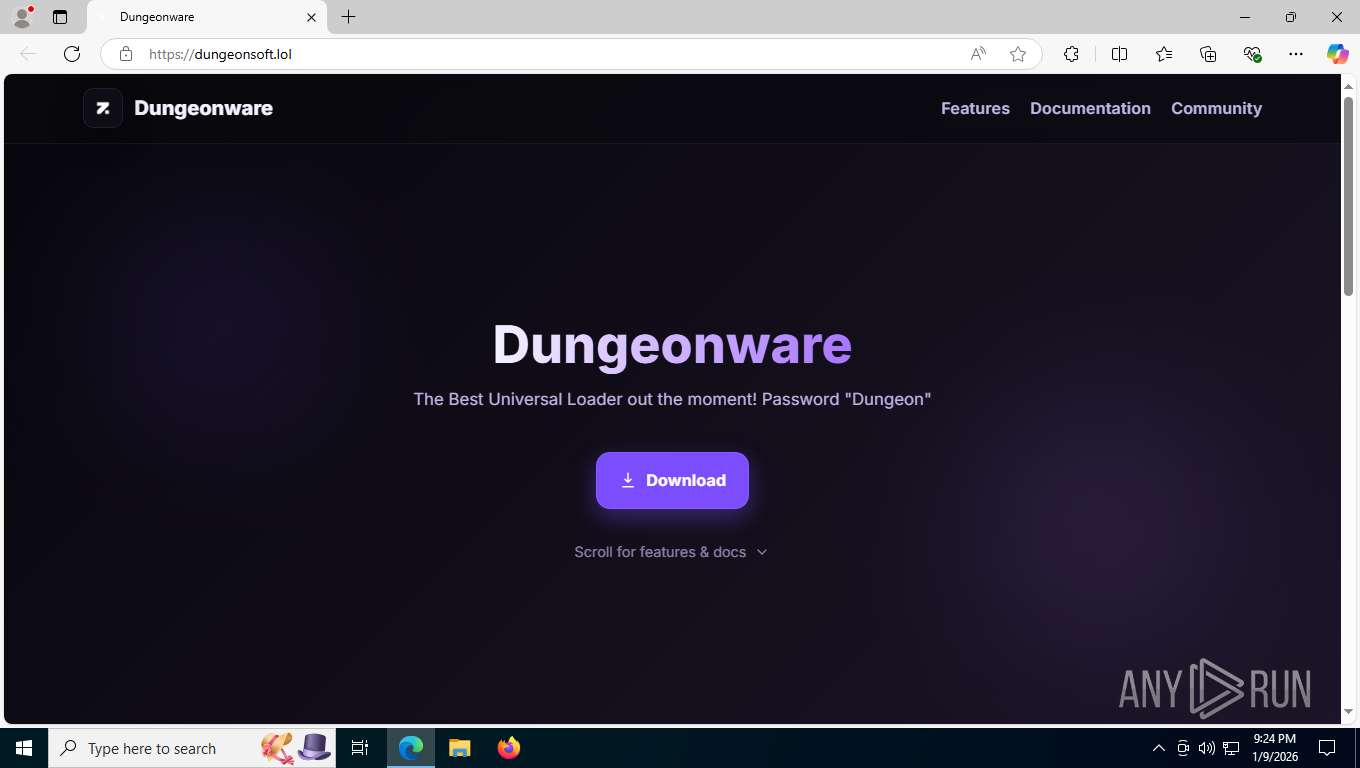Screen dimensions: 1360x768
Task: Click the purple Download button
Action: 672,480
